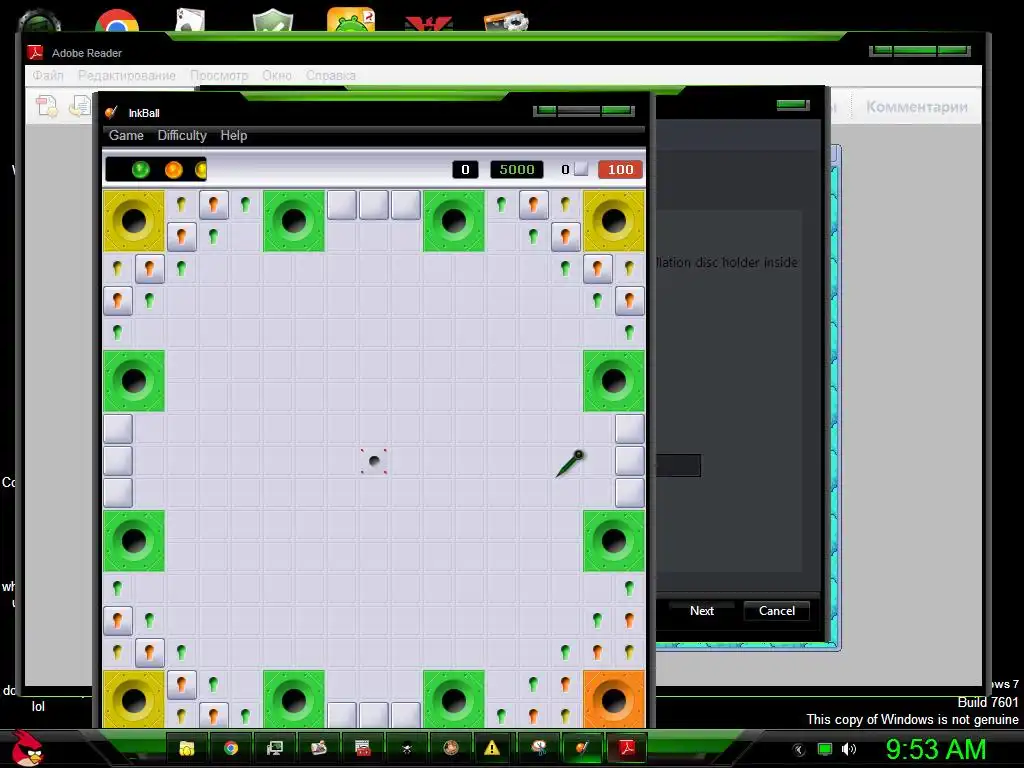
Task: Open the Bad Piggies desktop icon
Action: [351, 20]
